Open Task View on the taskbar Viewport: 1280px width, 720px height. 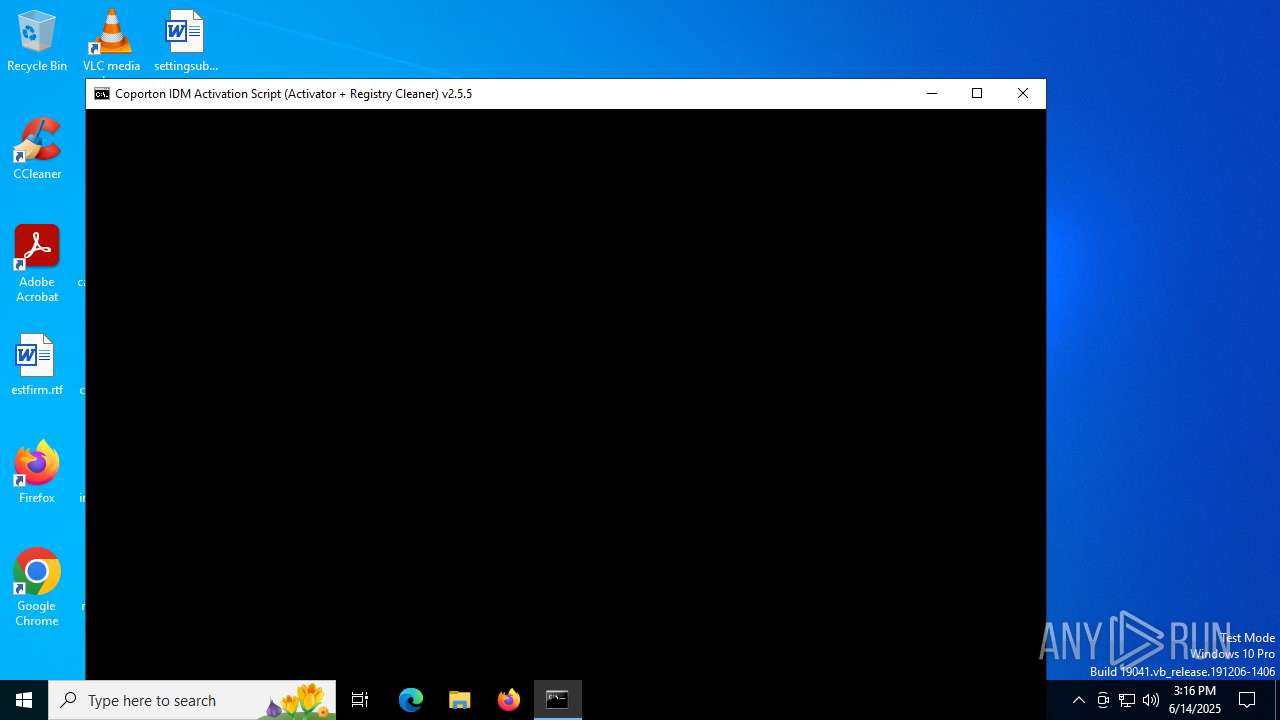coord(360,700)
